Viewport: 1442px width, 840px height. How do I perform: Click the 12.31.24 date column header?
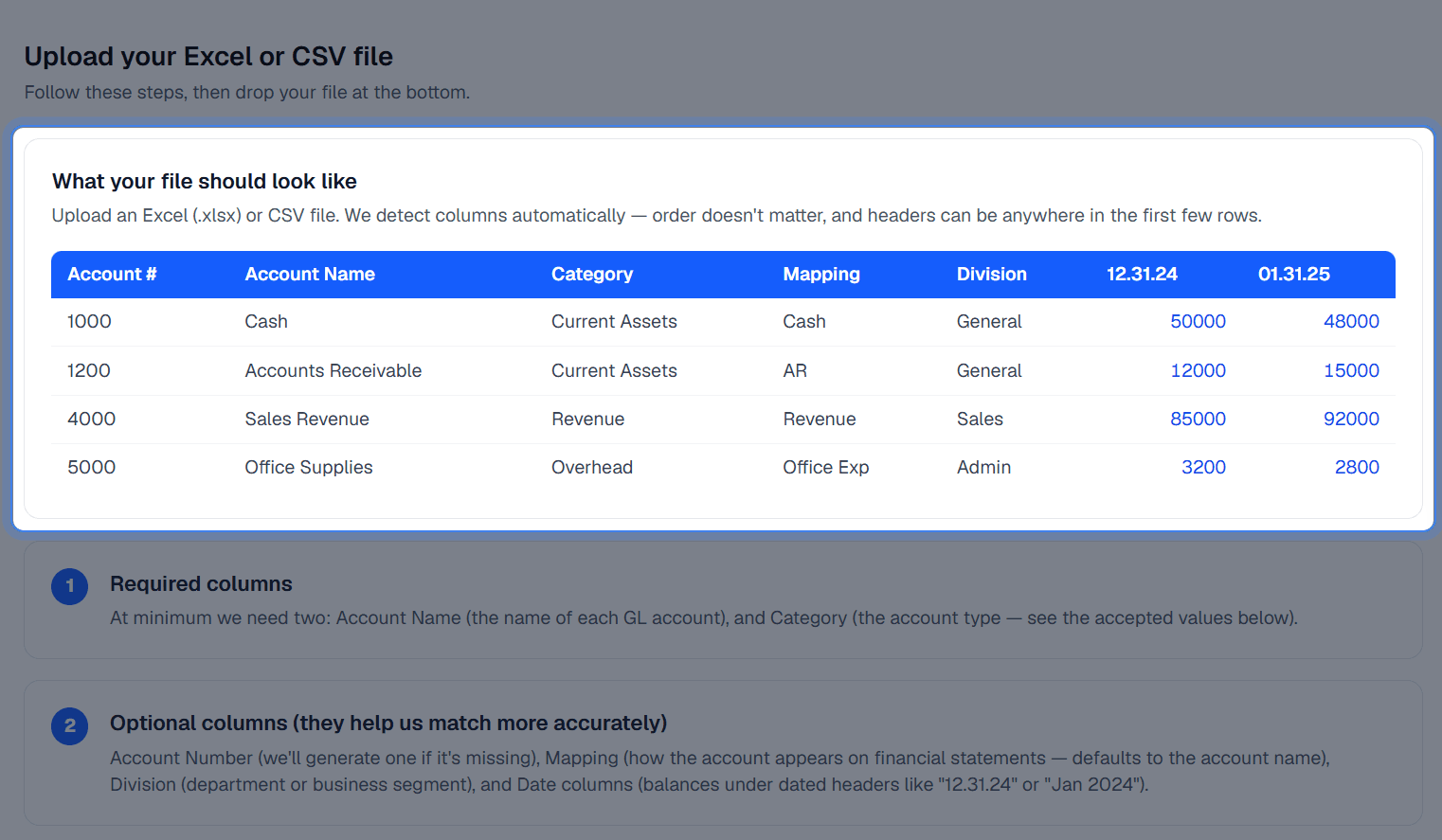click(1142, 275)
